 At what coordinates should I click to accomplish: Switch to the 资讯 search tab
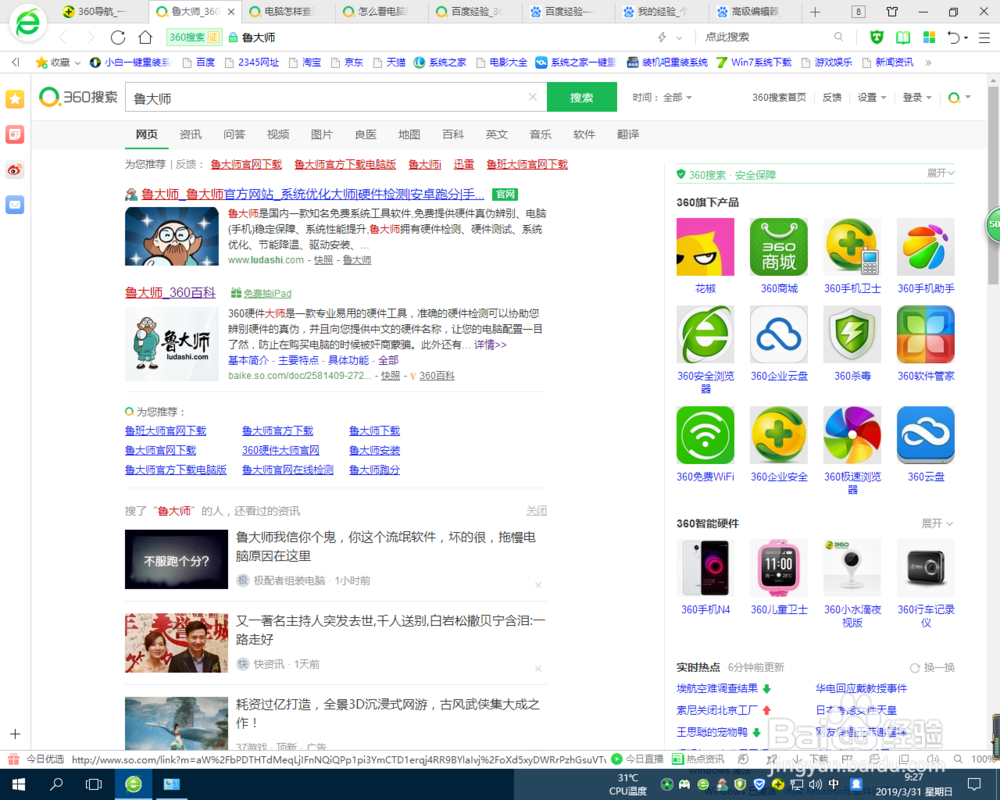click(190, 135)
